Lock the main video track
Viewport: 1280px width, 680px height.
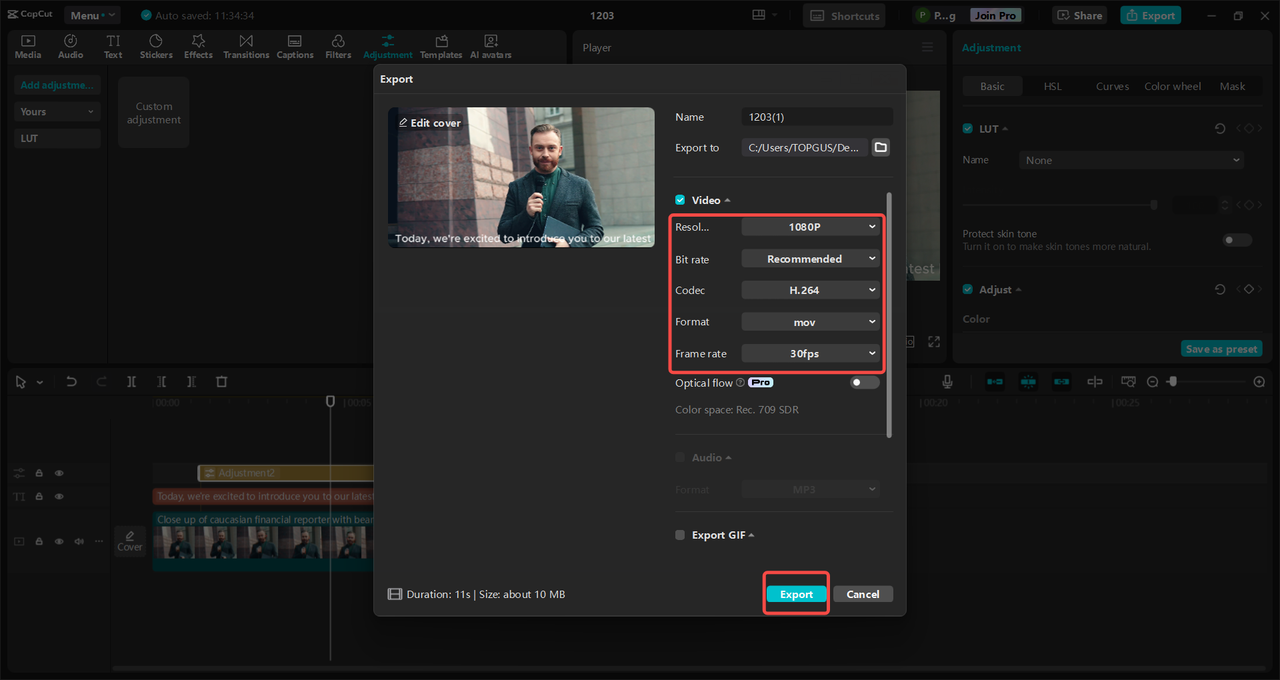[39, 541]
